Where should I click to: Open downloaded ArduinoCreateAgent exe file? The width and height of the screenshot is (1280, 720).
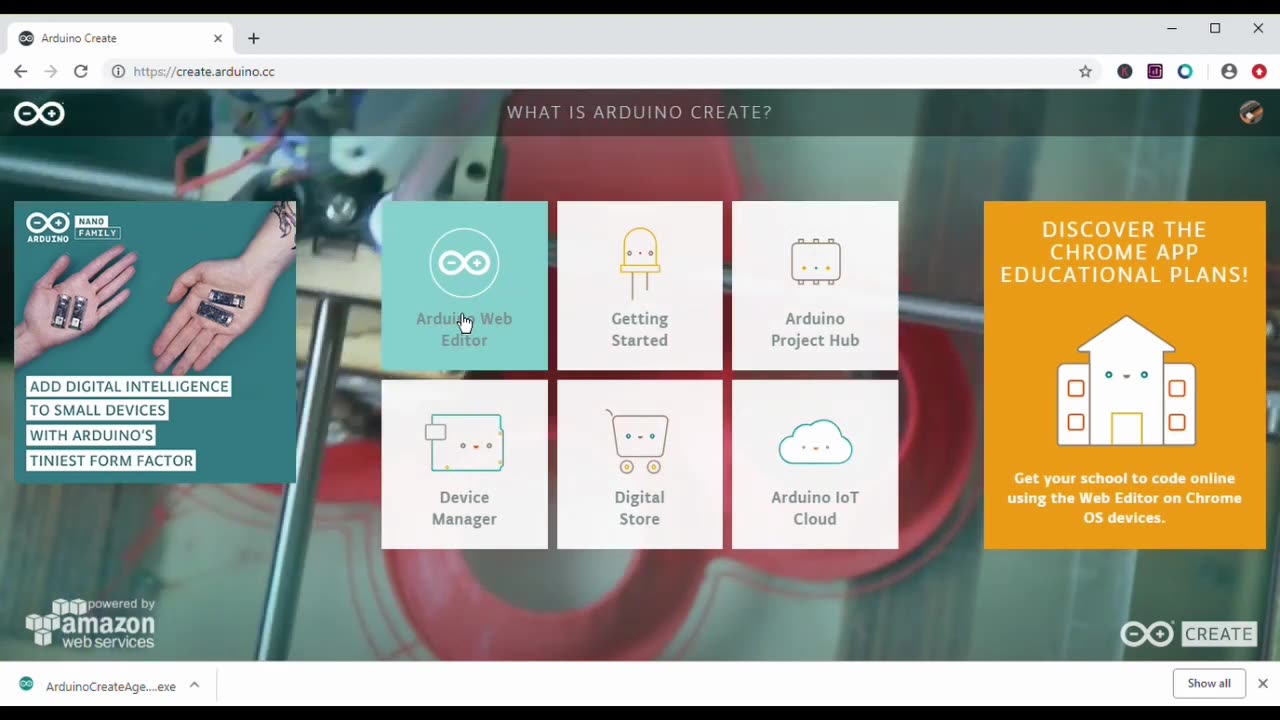98,686
